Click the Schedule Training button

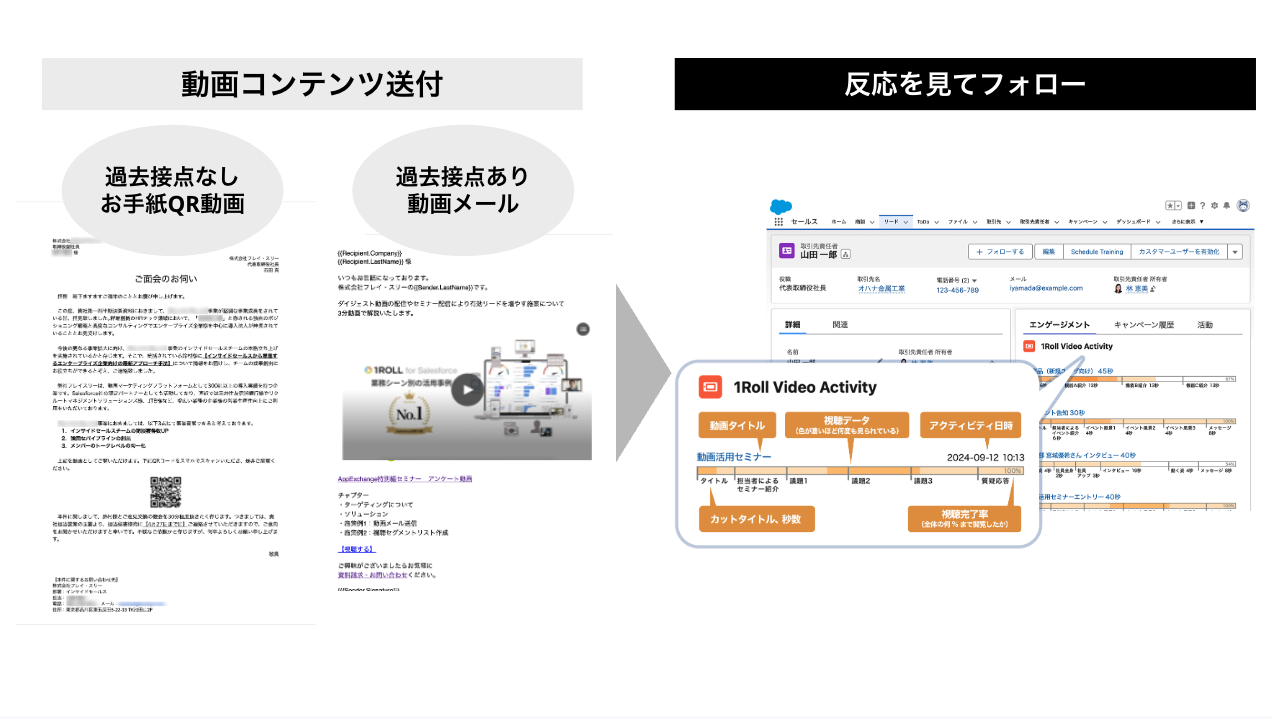(x=1098, y=251)
